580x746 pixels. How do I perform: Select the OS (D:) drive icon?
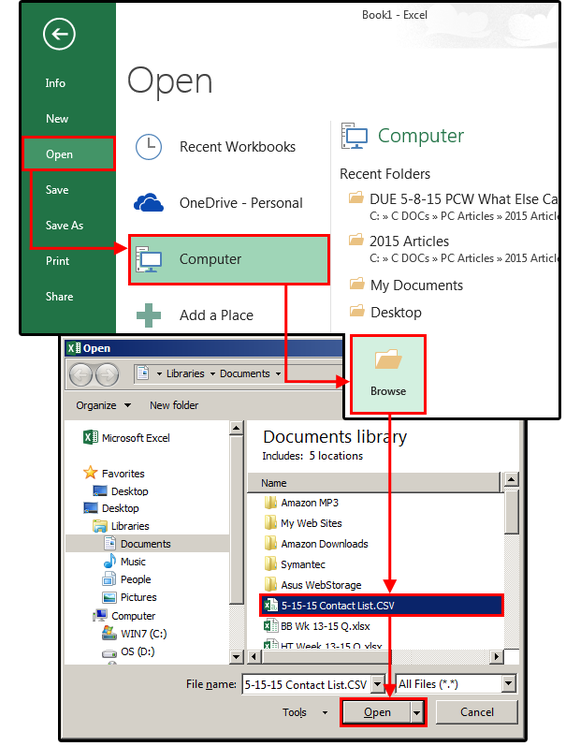pos(109,653)
